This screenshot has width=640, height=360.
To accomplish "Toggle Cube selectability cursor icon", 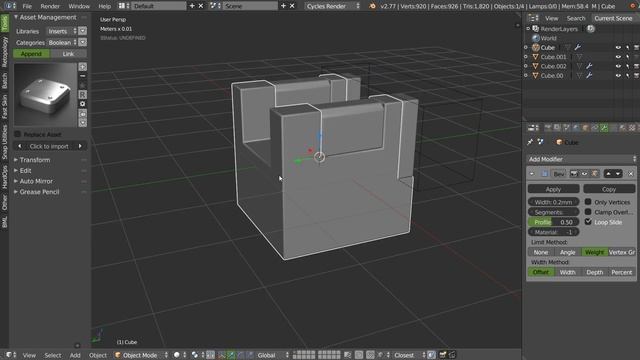I will pos(627,47).
